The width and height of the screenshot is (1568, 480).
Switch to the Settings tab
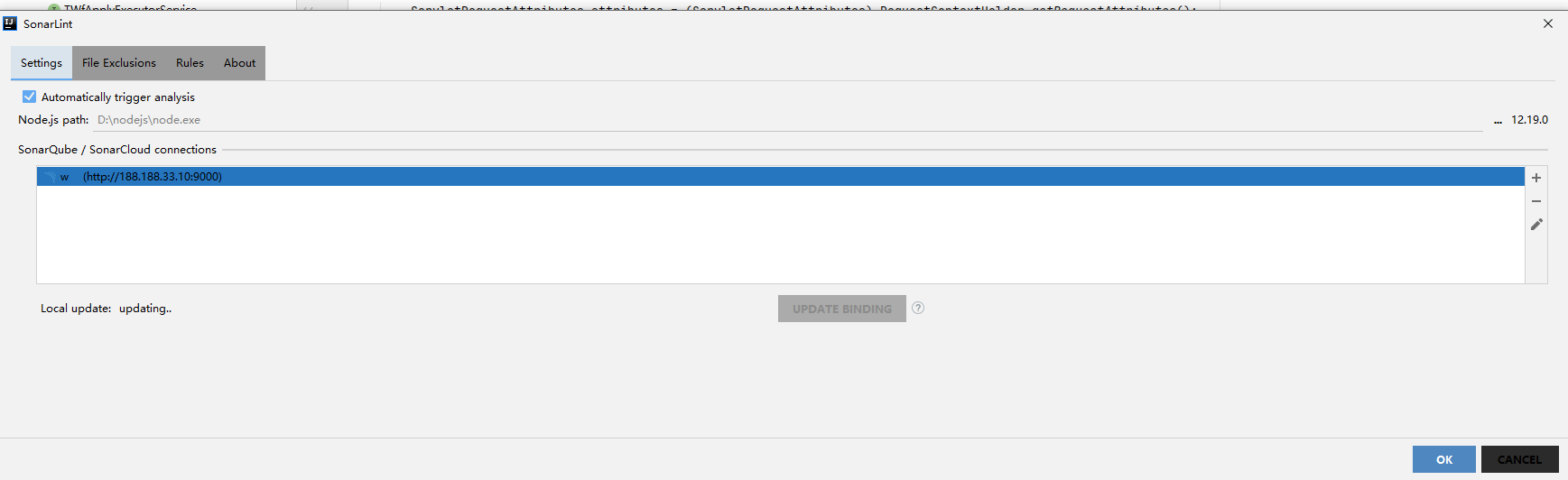[42, 63]
